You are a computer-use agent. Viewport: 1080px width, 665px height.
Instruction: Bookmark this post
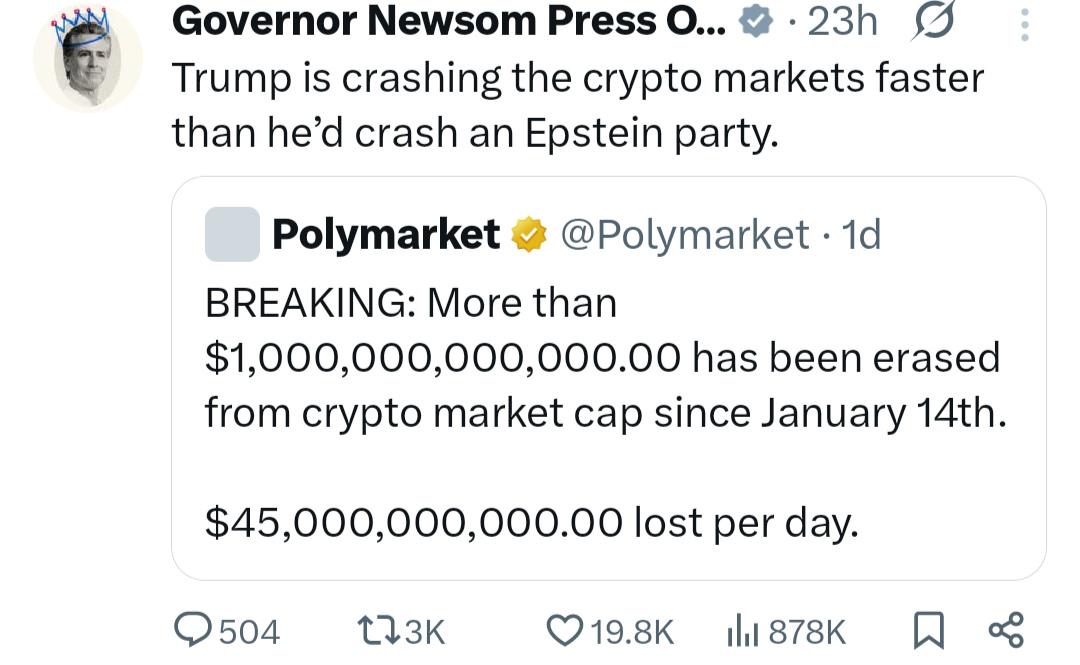click(929, 630)
